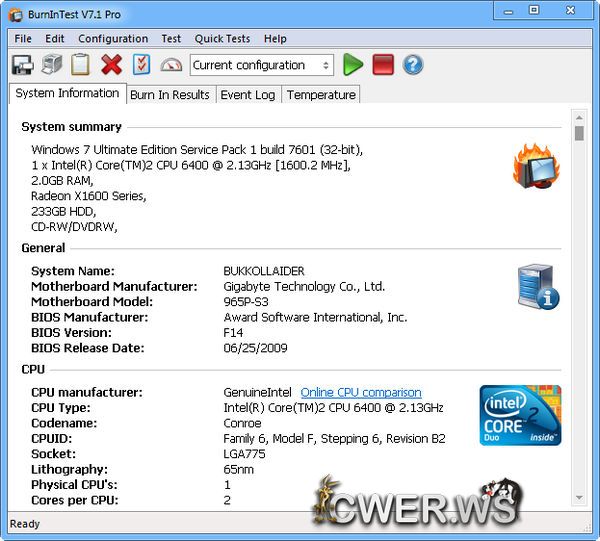Click the vertical scrollbar thumb
This screenshot has width=600, height=541.
click(579, 134)
